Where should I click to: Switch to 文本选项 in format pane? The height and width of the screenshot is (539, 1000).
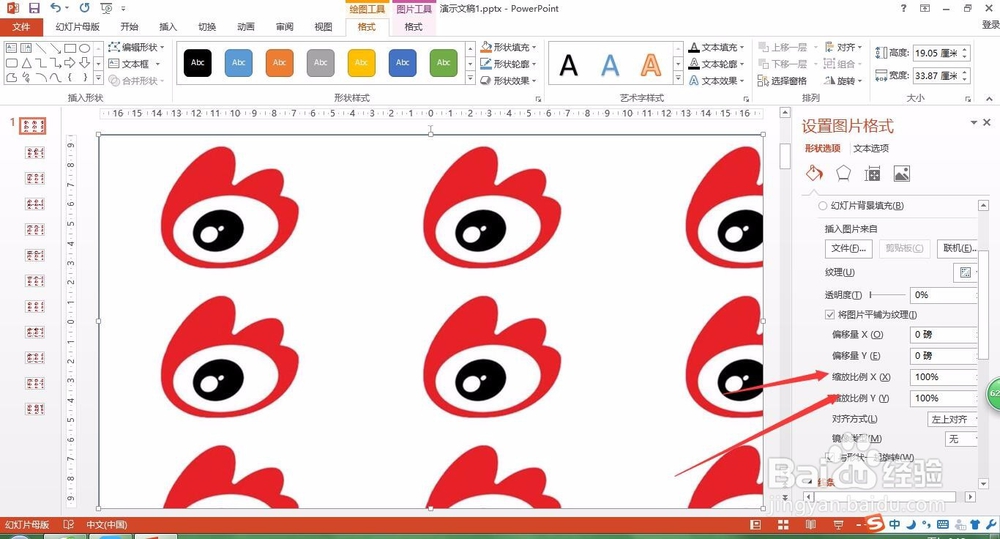click(x=871, y=148)
